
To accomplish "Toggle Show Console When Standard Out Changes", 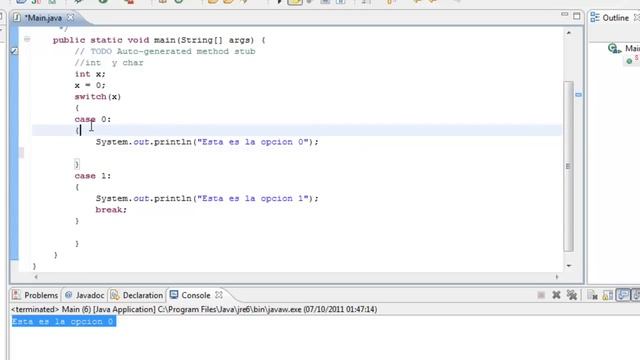I will pos(623,295).
